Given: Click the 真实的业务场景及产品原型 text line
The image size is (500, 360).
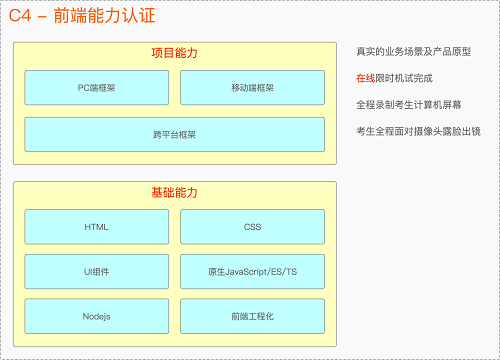Looking at the screenshot, I should (x=413, y=52).
